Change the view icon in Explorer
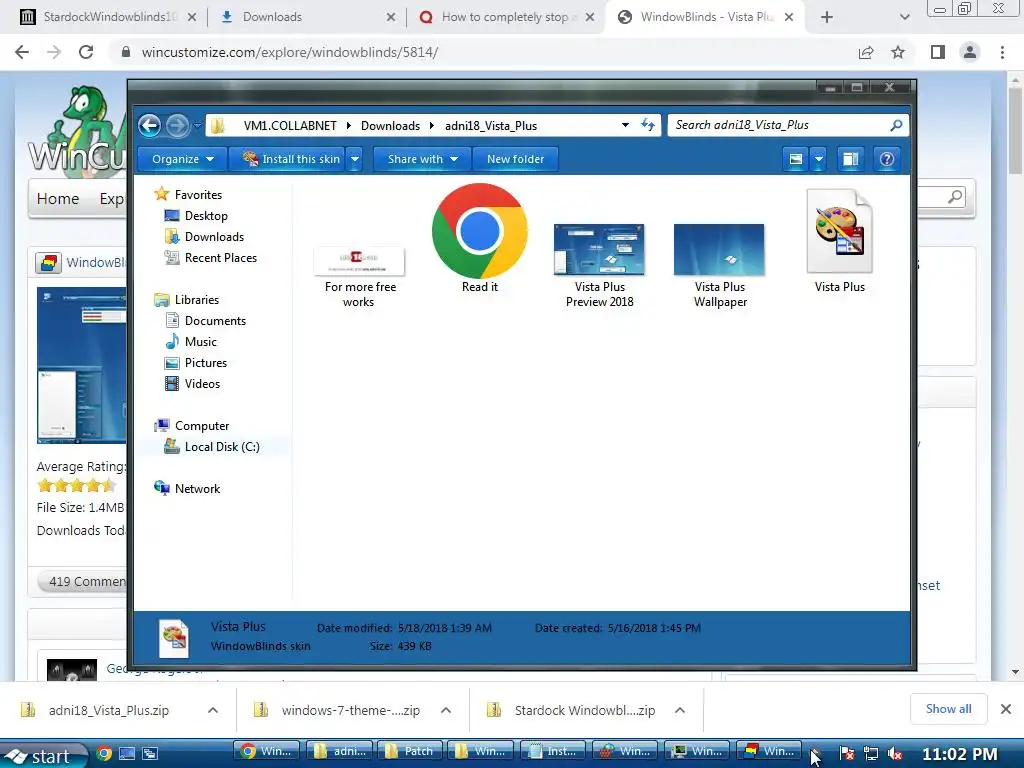The height and width of the screenshot is (768, 1024). [795, 159]
